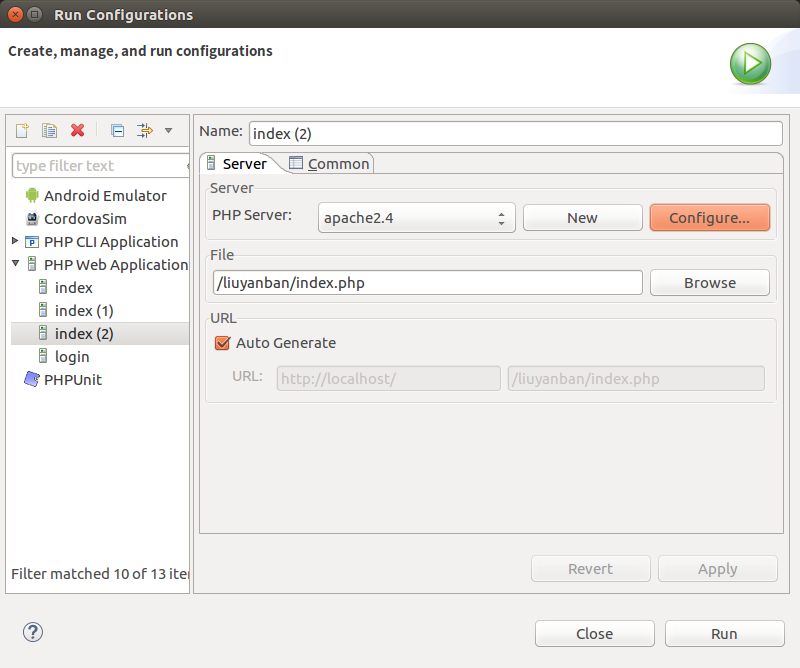800x668 pixels.
Task: Click the Duplicate configuration icon
Action: (x=49, y=130)
